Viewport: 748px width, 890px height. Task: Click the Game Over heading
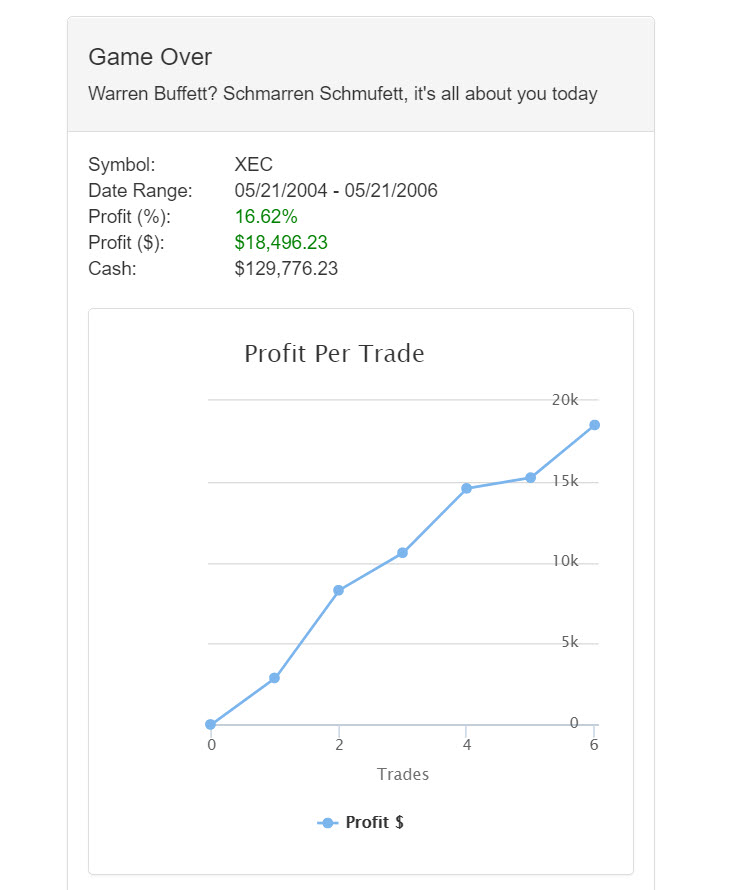150,57
